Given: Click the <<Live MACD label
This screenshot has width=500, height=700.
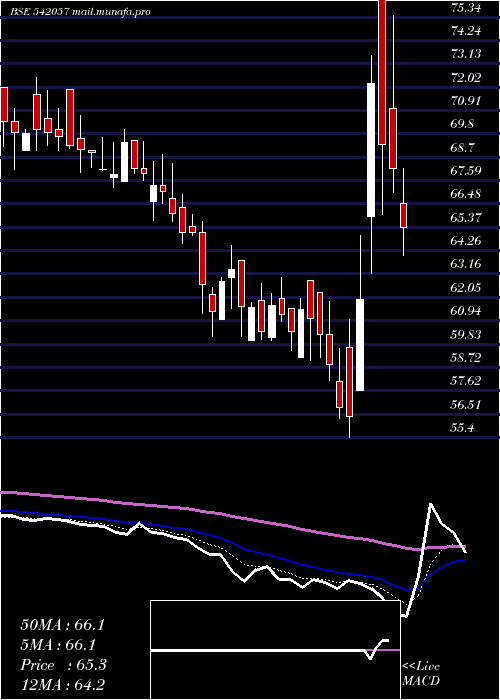Looking at the screenshot, I should pos(421,673).
